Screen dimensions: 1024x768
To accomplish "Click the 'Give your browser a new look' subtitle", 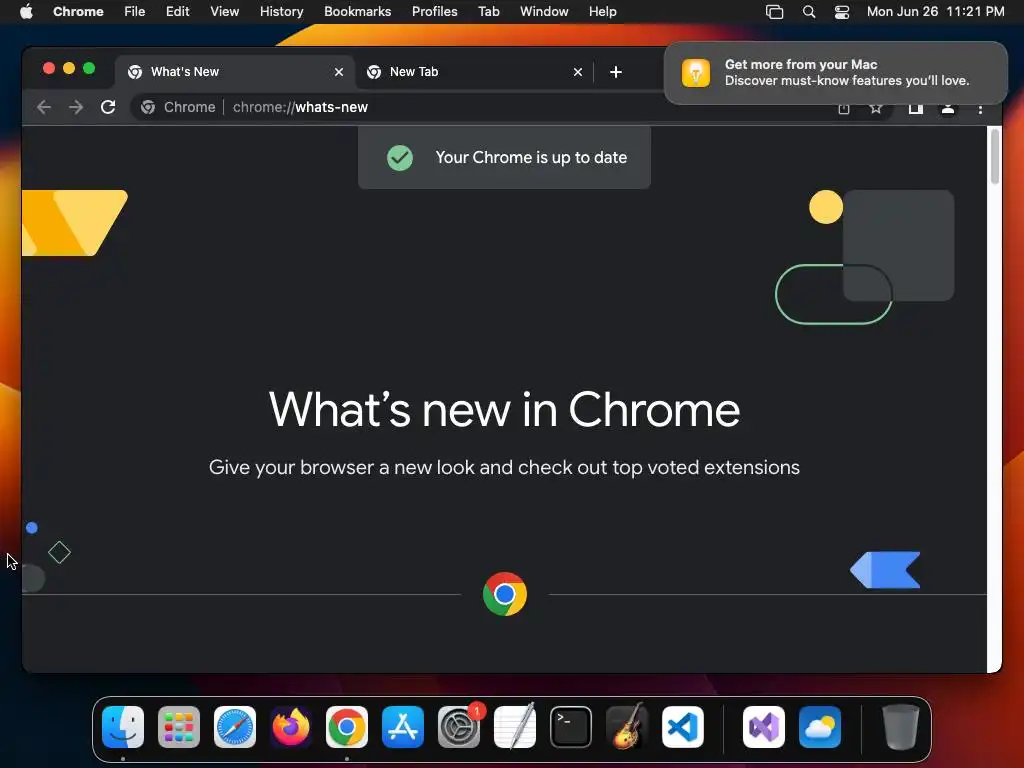I will coord(504,468).
